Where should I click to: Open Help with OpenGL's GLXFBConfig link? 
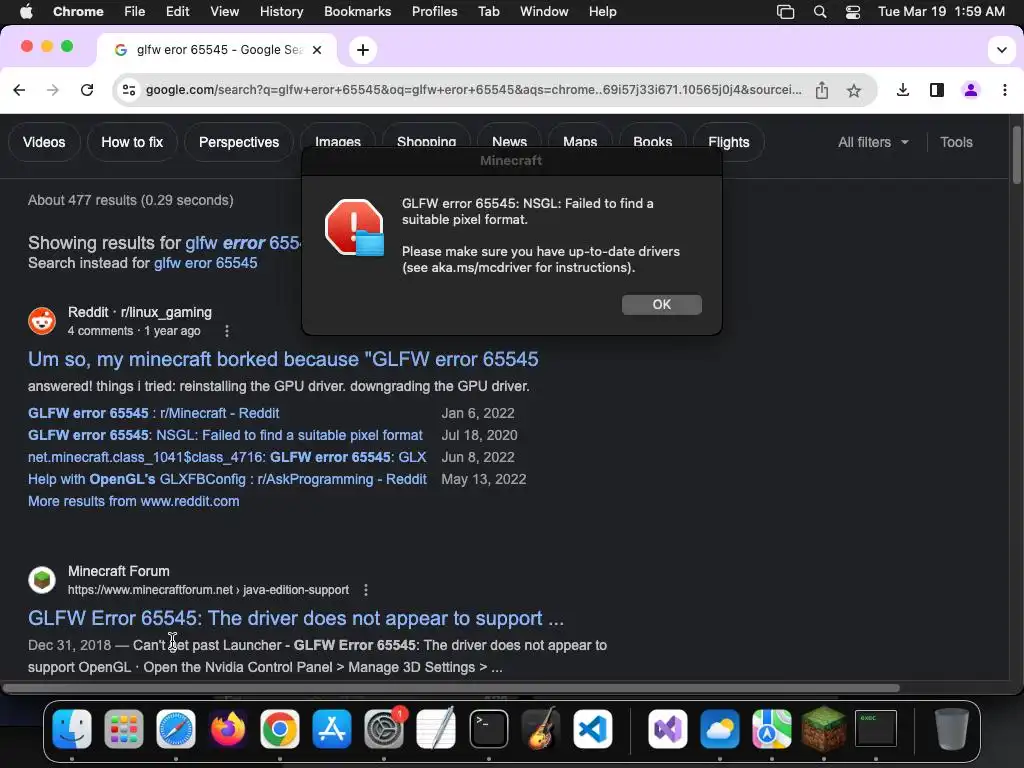(x=227, y=479)
